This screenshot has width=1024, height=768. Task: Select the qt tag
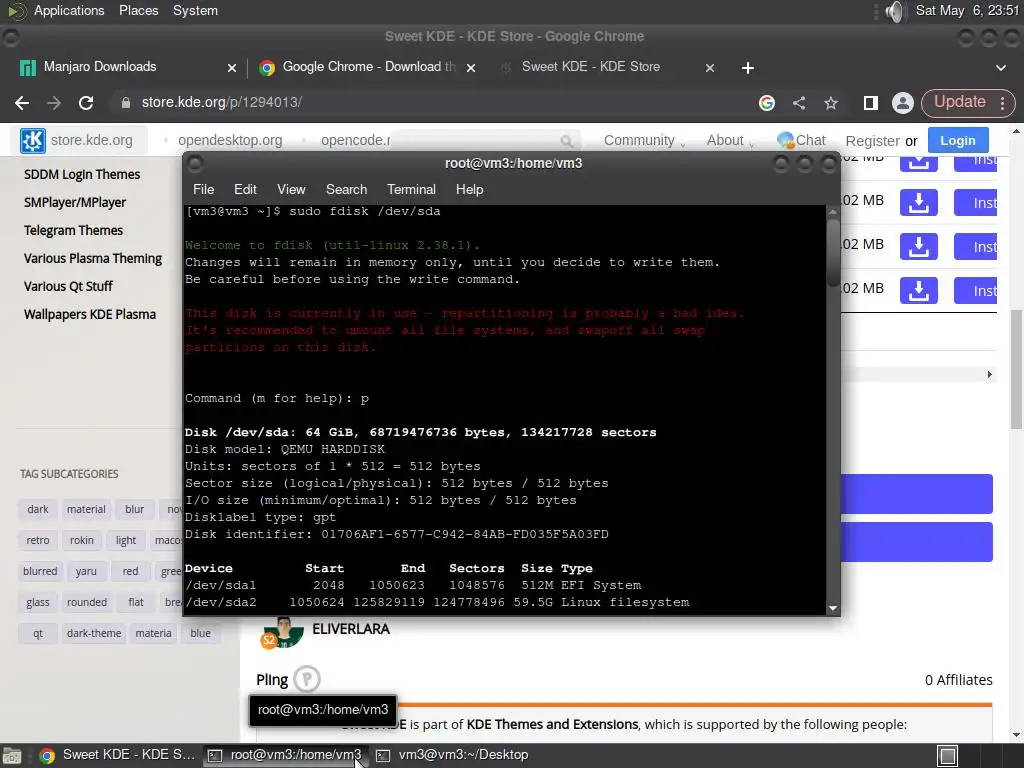38,633
